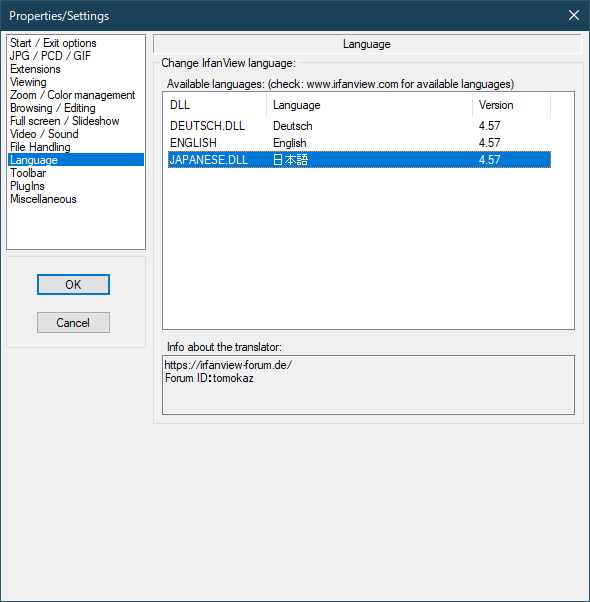Select the JAPANESE.DLL language row
This screenshot has width=590, height=602.
359,160
